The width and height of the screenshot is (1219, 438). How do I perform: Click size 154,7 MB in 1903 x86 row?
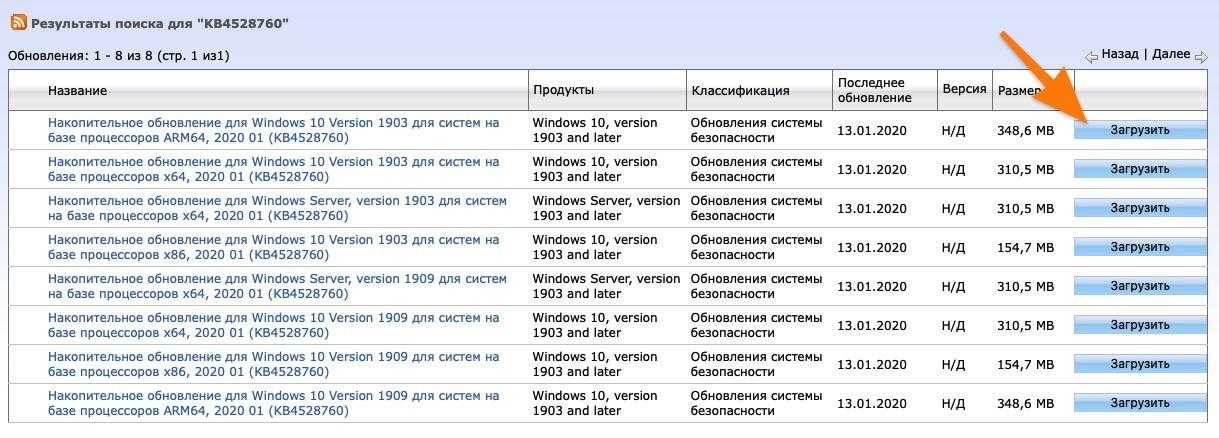tap(1025, 247)
